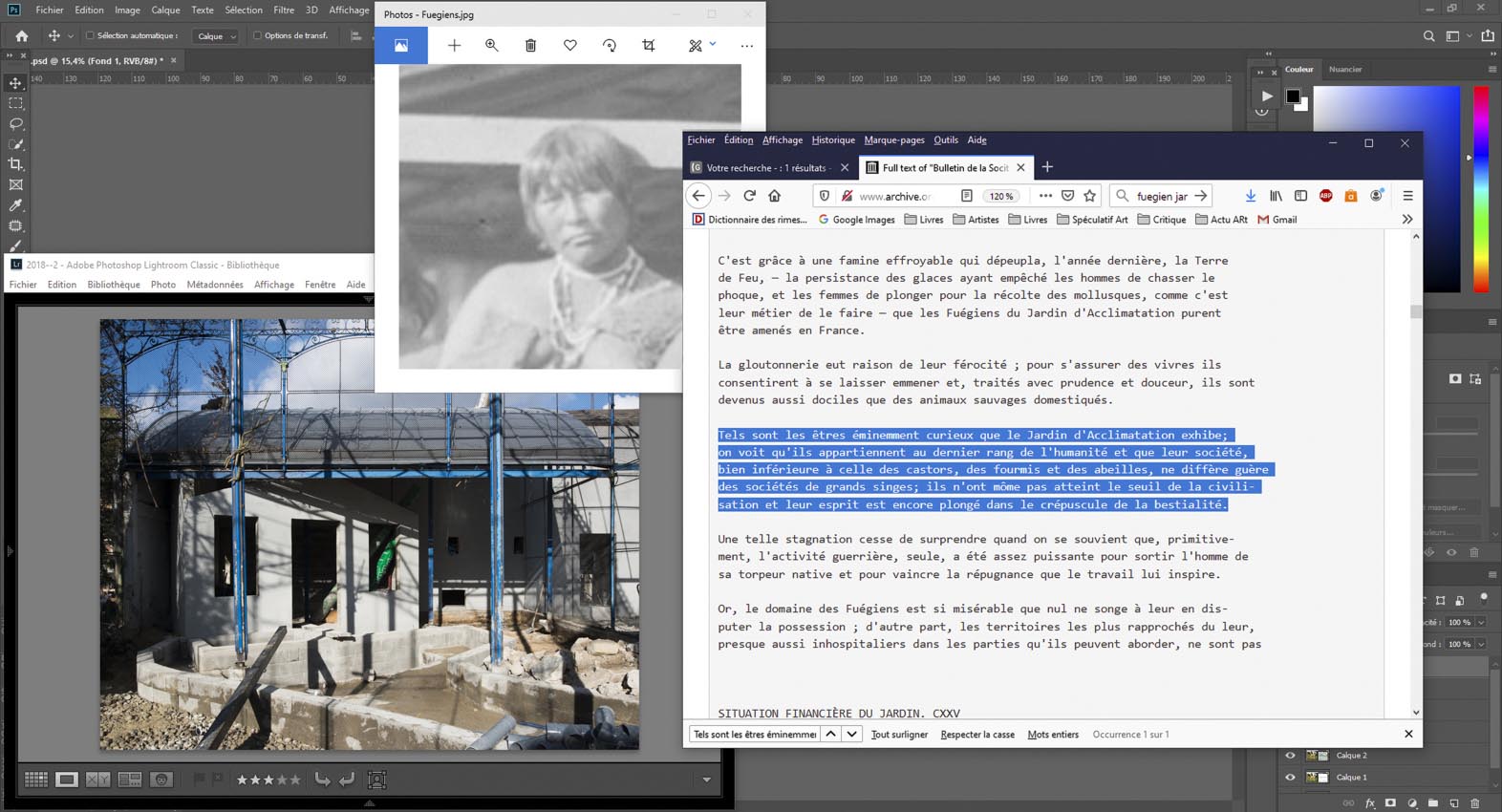Toggle Options de transf. checkbox

coord(257,36)
